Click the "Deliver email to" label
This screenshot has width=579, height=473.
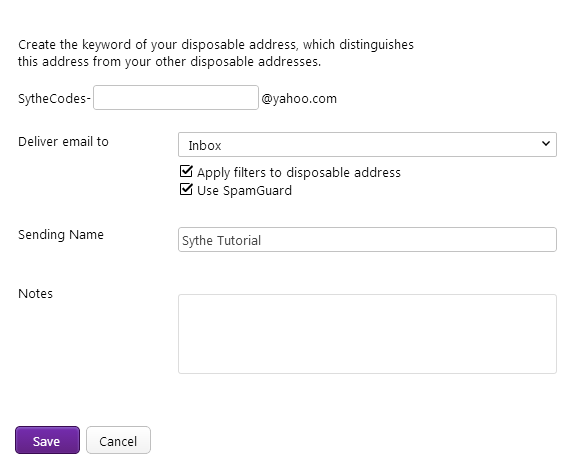click(x=63, y=141)
